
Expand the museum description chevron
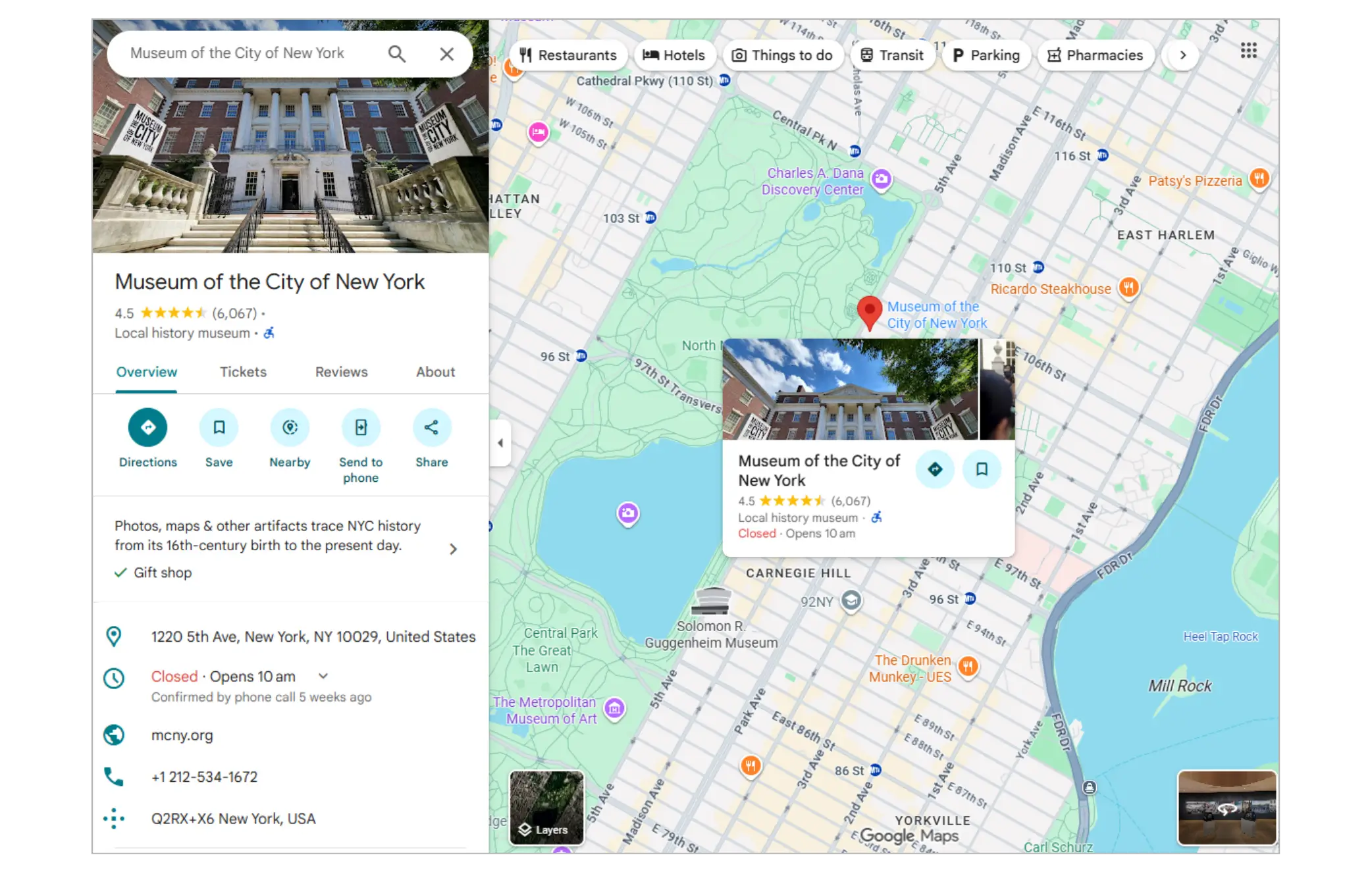pos(453,549)
